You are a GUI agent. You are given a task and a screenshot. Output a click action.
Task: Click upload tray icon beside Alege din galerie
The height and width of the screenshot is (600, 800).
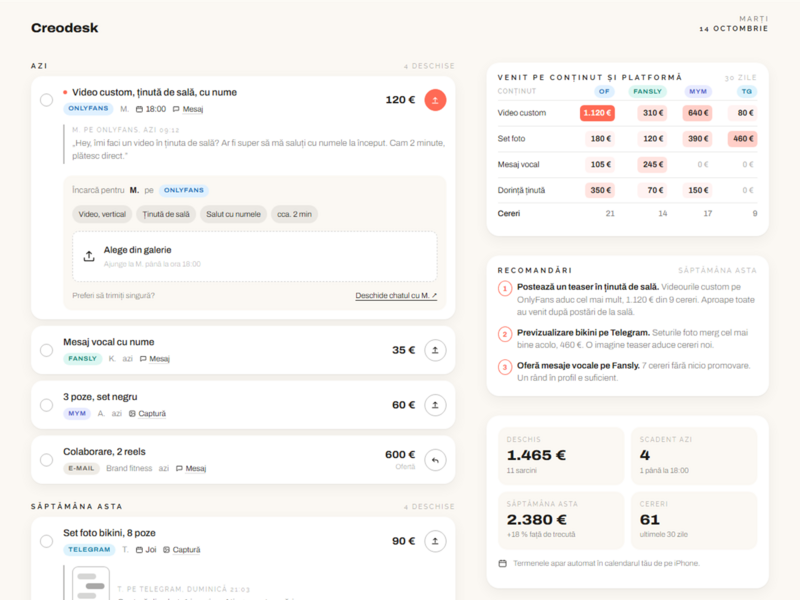coord(89,256)
